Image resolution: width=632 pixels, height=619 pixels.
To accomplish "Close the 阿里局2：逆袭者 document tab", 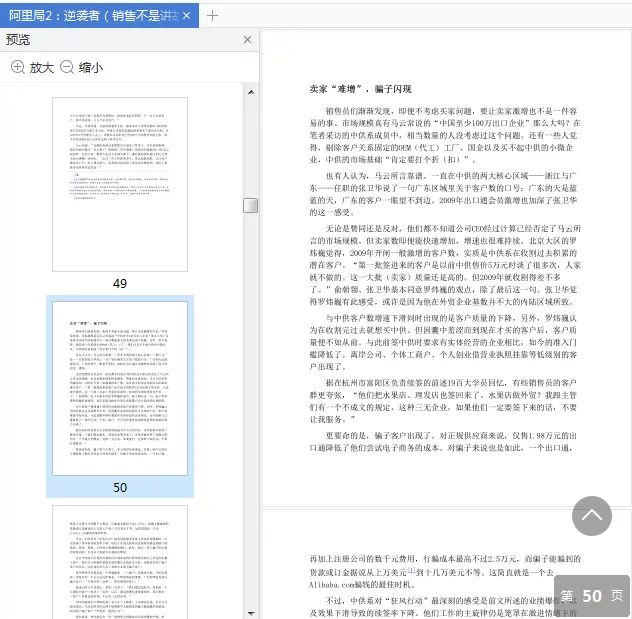I will click(186, 16).
